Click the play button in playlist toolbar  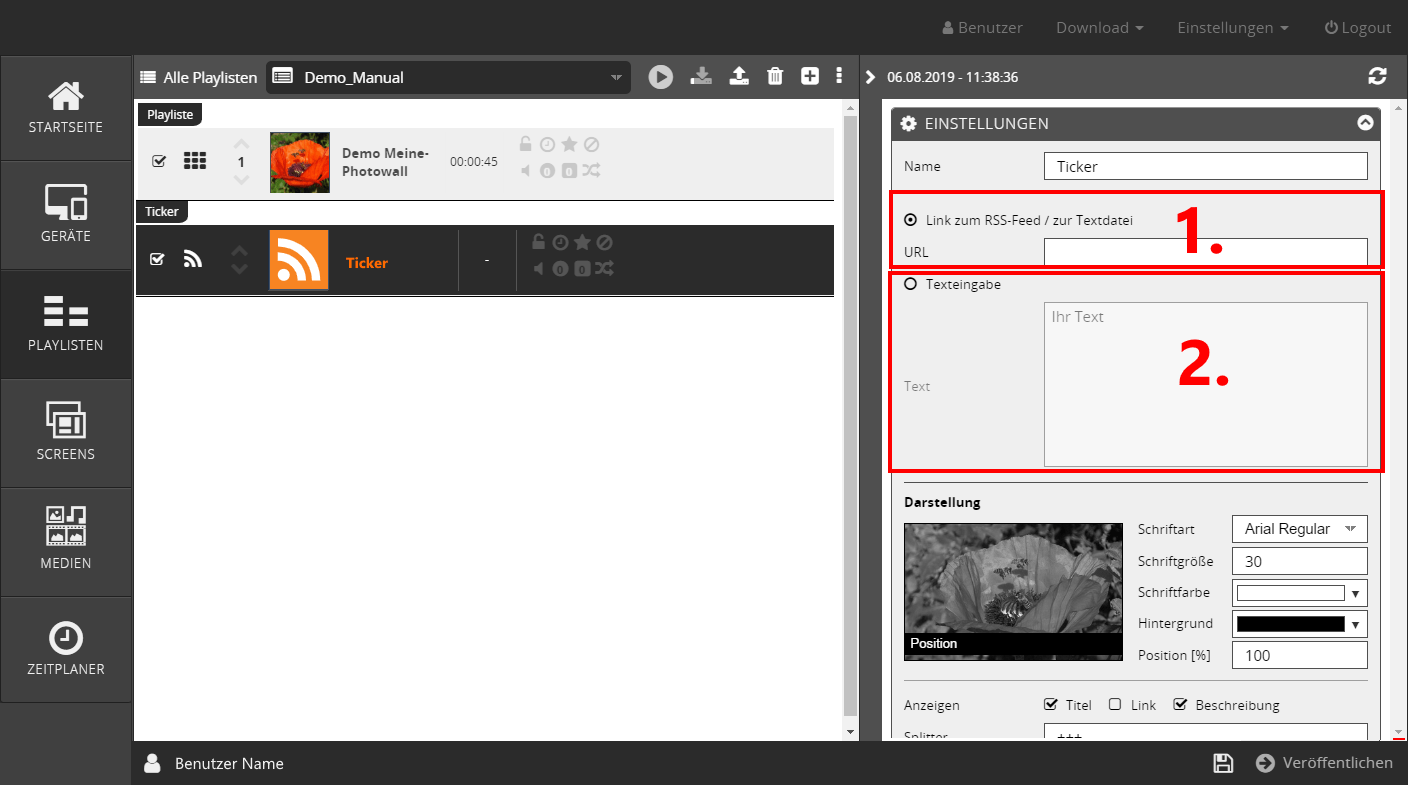(x=660, y=77)
